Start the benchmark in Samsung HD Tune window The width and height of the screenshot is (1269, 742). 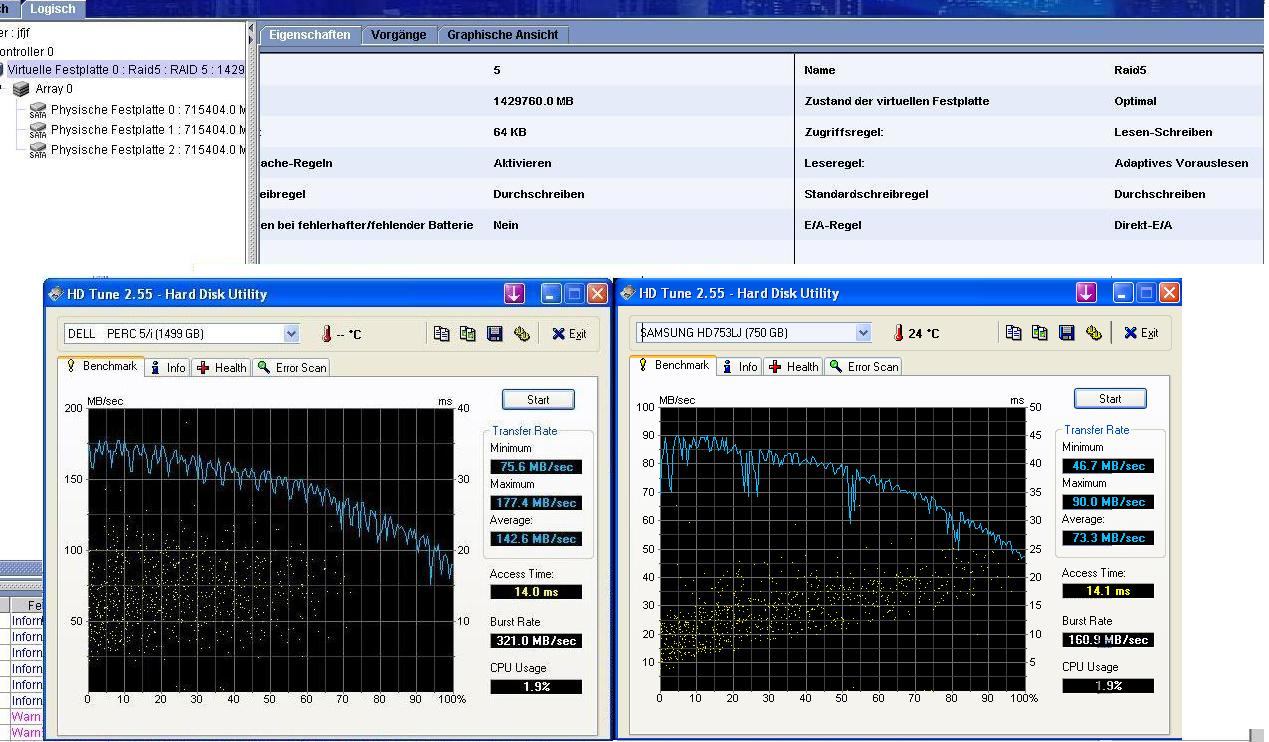(1110, 399)
